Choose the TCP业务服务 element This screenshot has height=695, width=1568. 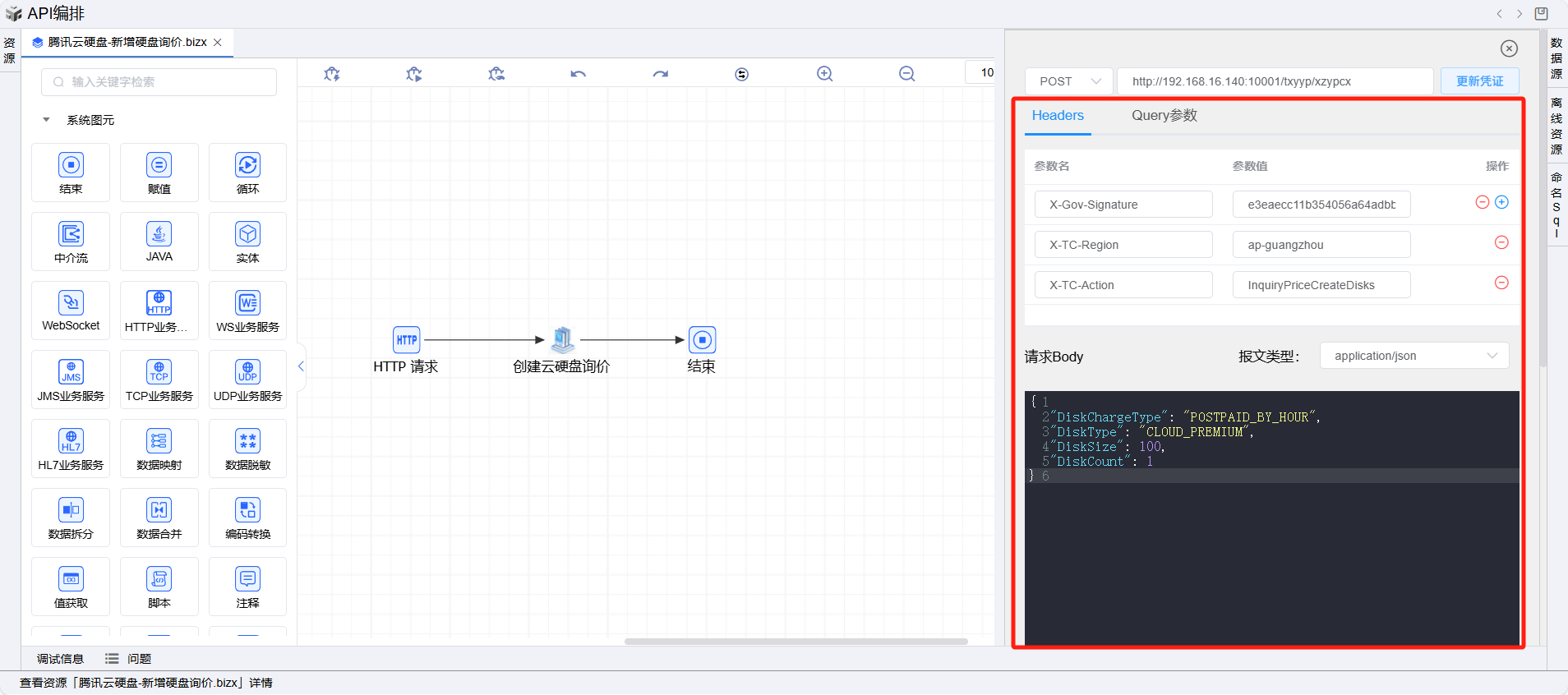click(159, 380)
